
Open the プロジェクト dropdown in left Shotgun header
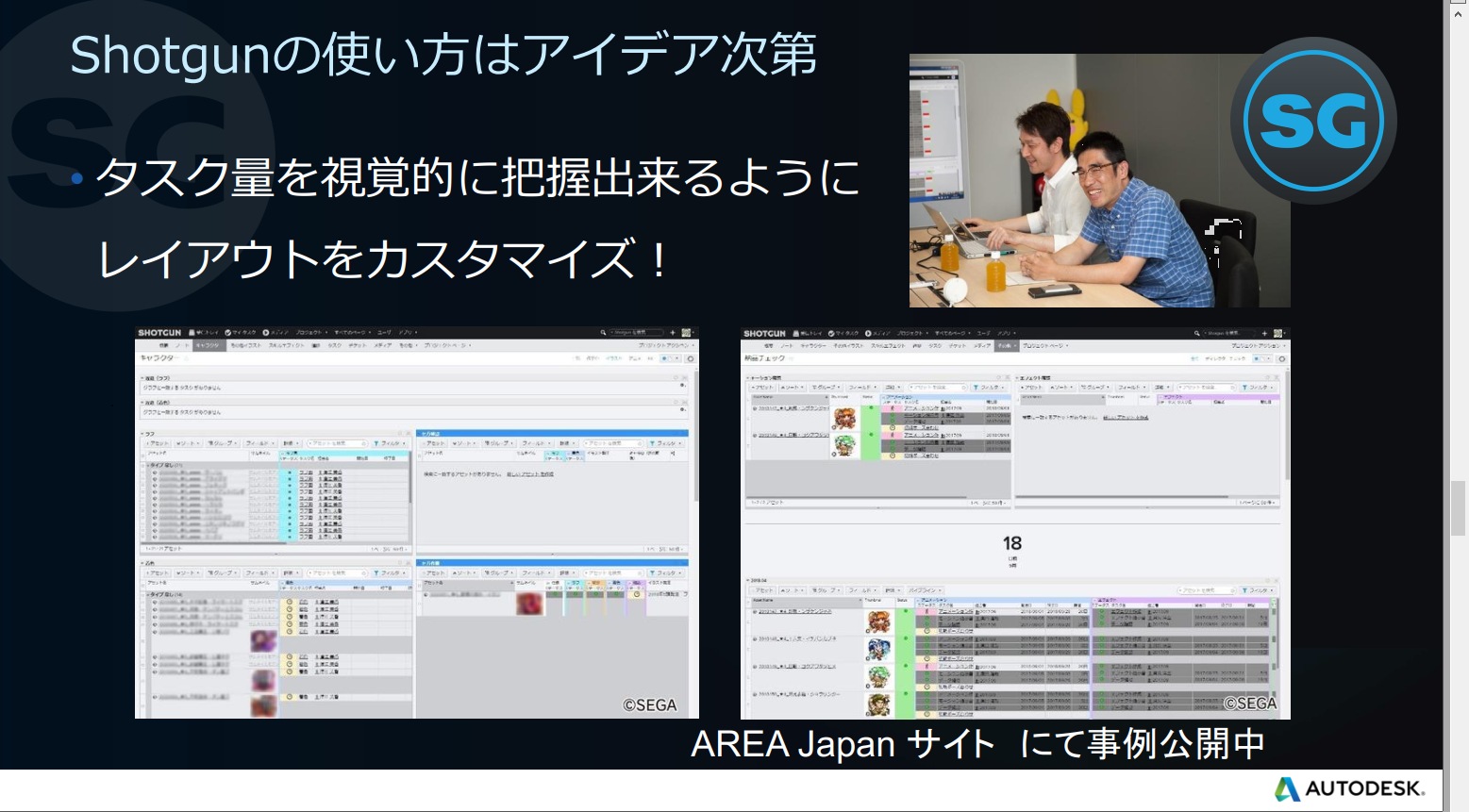tap(309, 333)
